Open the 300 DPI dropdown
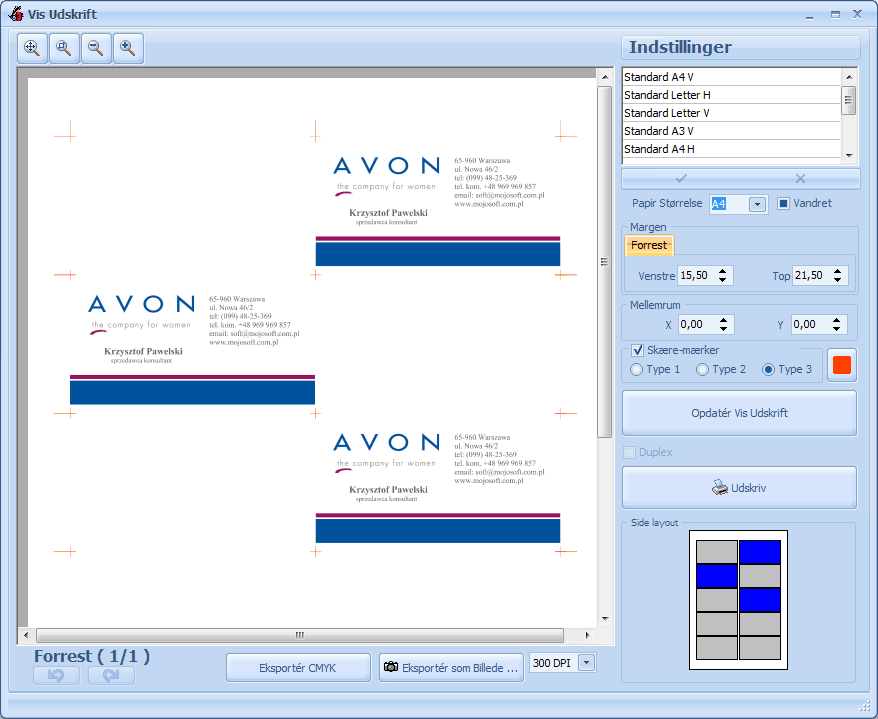Viewport: 878px width, 719px height. (586, 663)
